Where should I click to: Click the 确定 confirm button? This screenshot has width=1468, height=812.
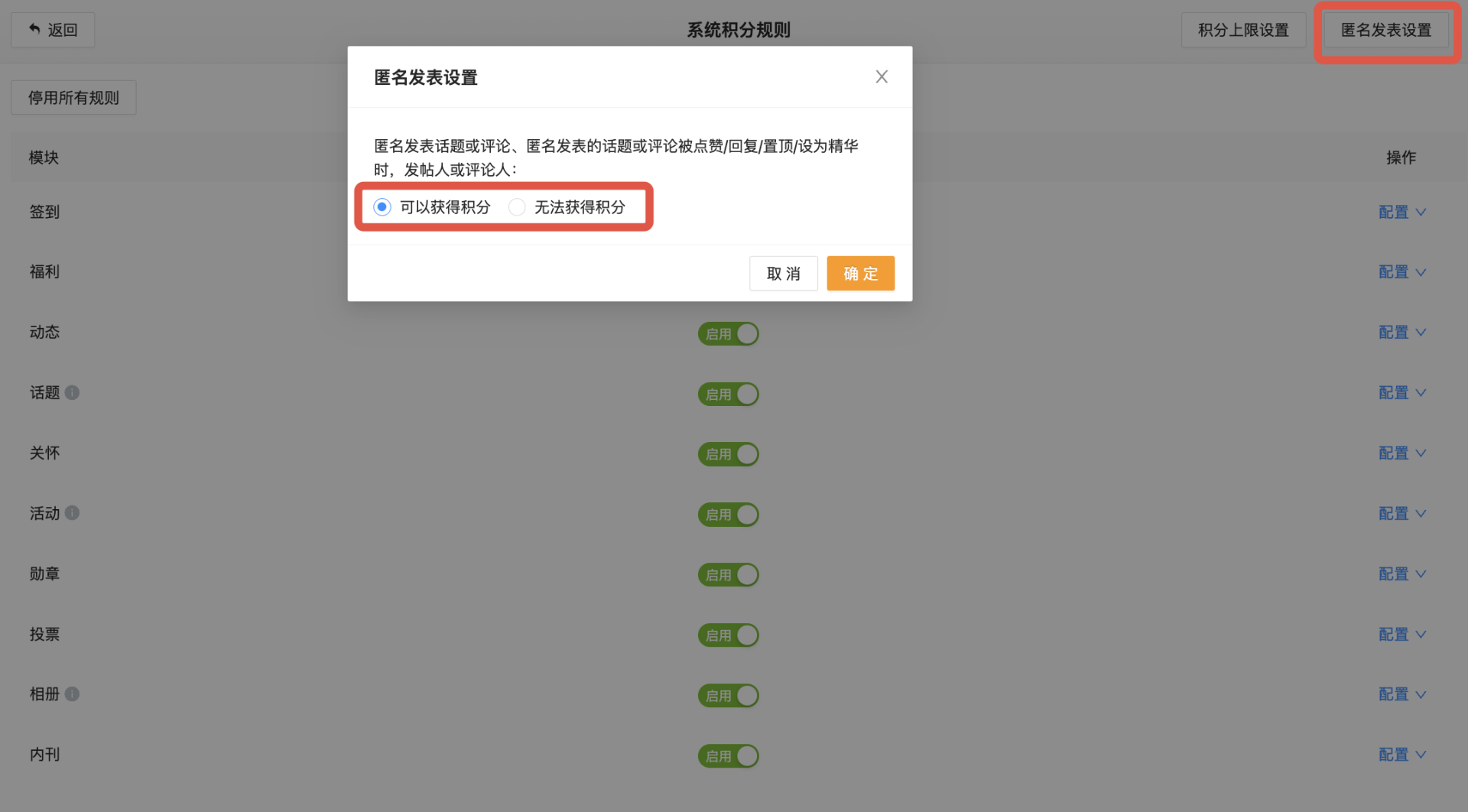(x=860, y=274)
